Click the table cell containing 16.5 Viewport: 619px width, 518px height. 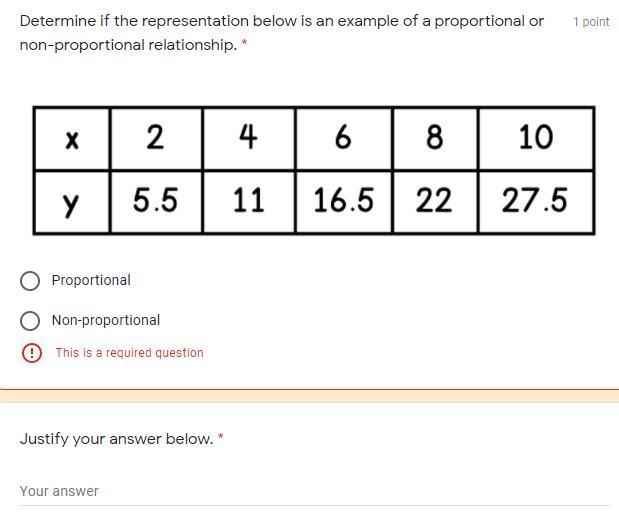pyautogui.click(x=343, y=202)
